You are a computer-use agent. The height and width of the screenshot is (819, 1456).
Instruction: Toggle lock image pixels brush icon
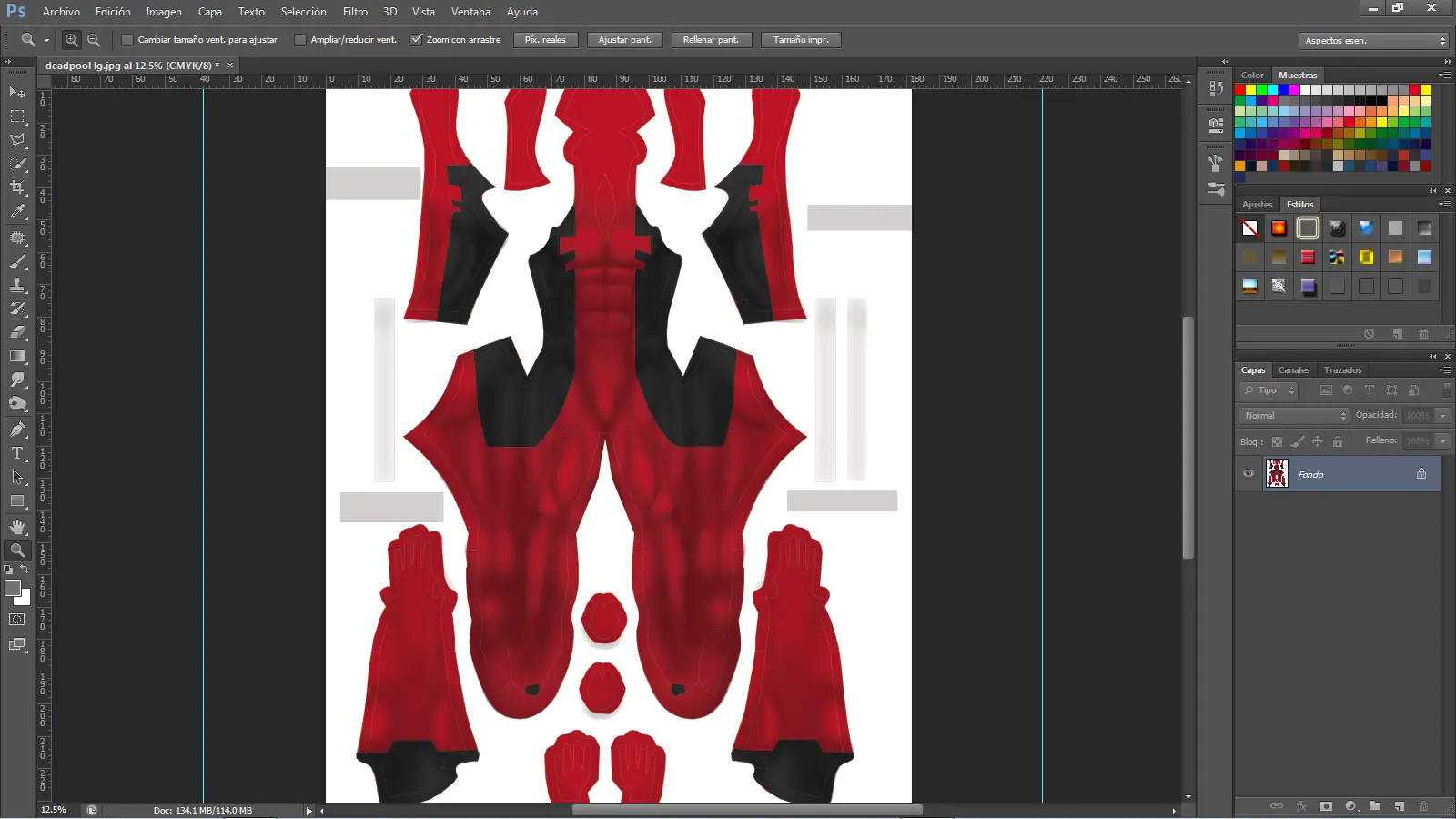point(1298,441)
